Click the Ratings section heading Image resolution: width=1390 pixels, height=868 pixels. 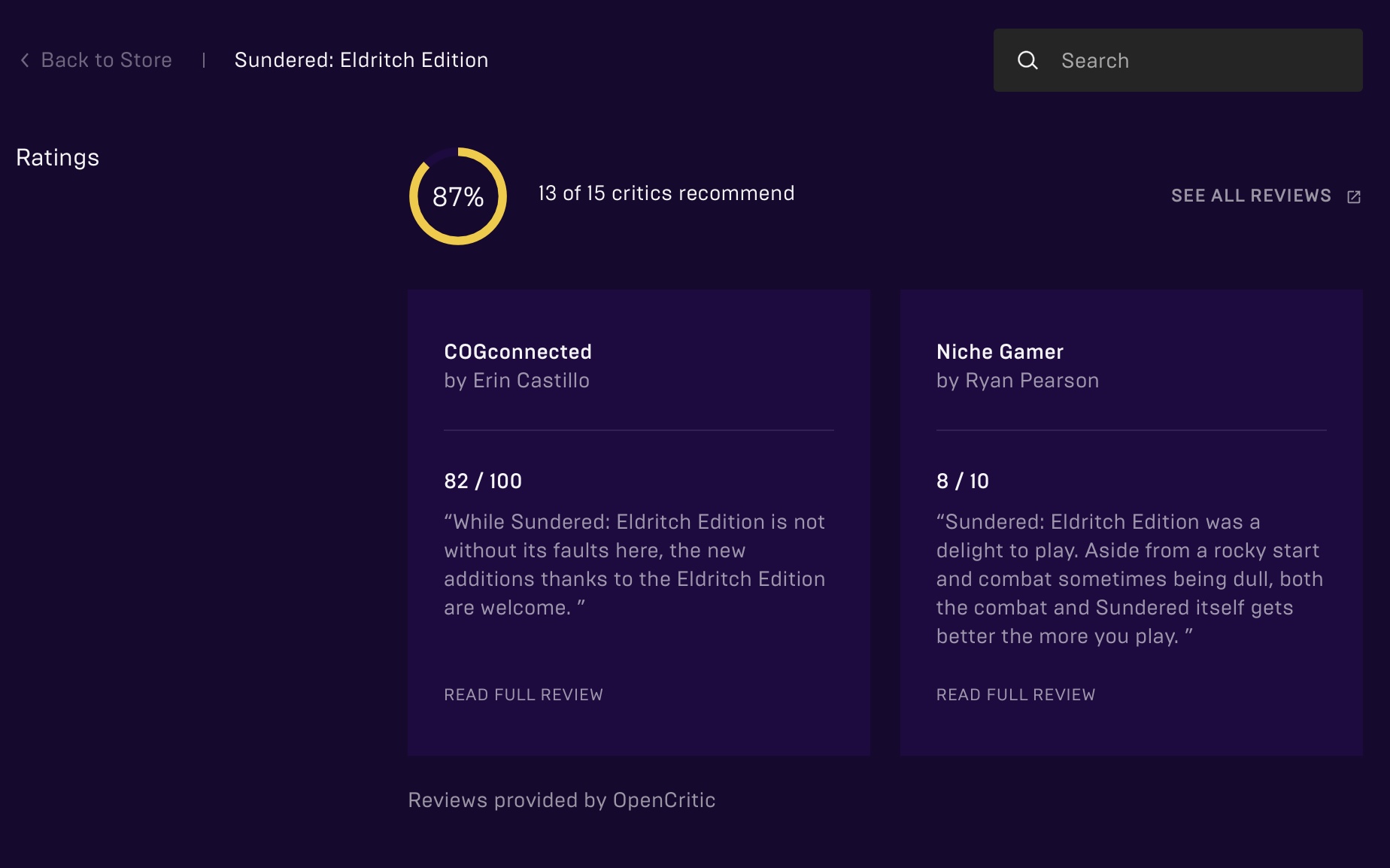(x=58, y=158)
